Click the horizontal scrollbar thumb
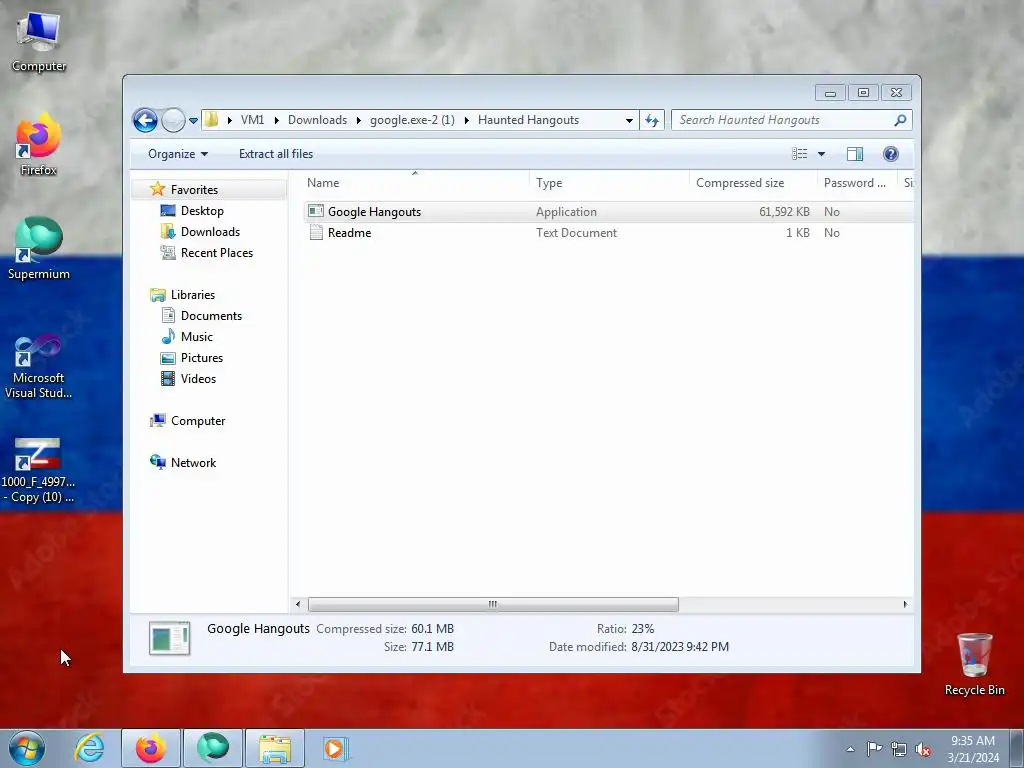The image size is (1024, 768). [x=493, y=604]
